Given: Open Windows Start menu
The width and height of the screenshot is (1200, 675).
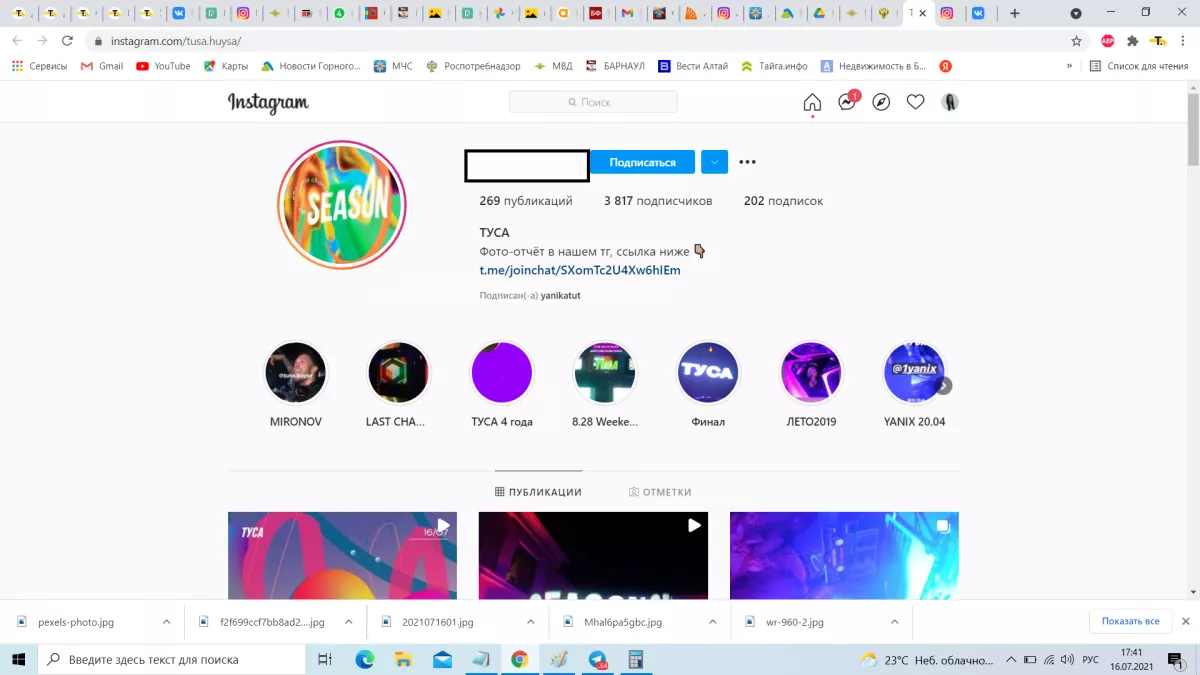Looking at the screenshot, I should click(18, 660).
